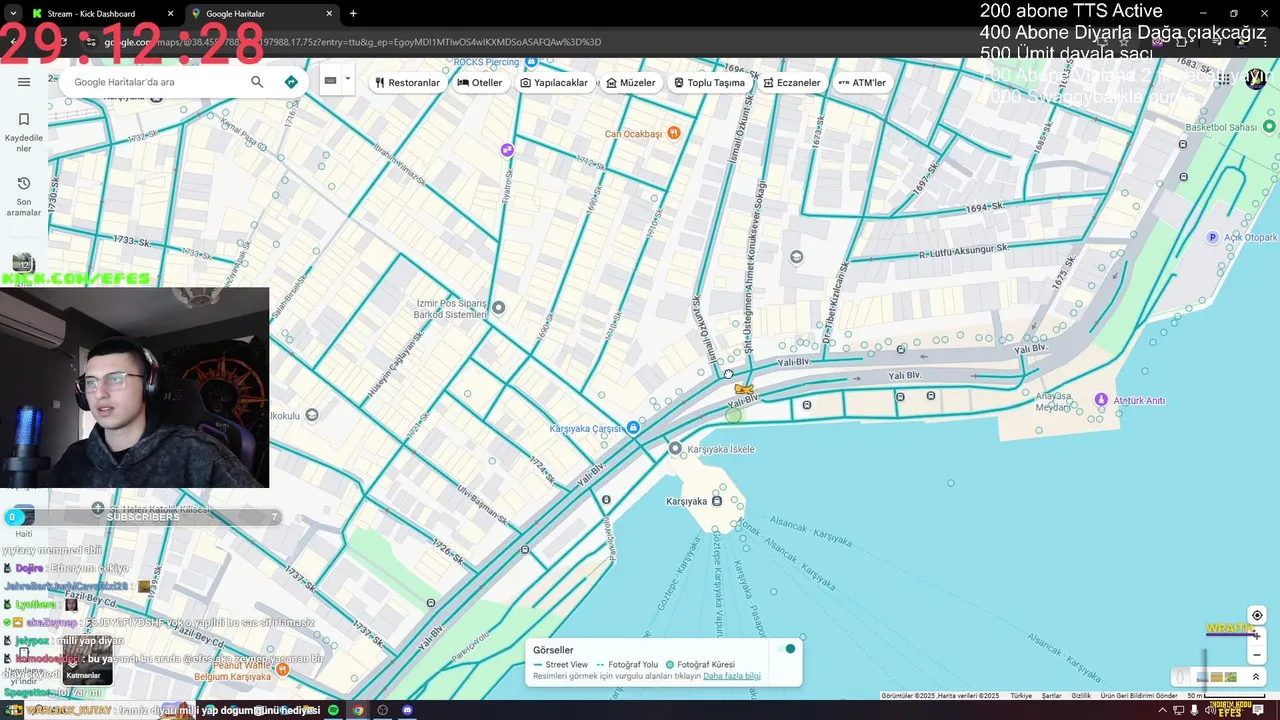The width and height of the screenshot is (1280, 720).
Task: Expand the map layer options chevron
Action: click(1256, 677)
